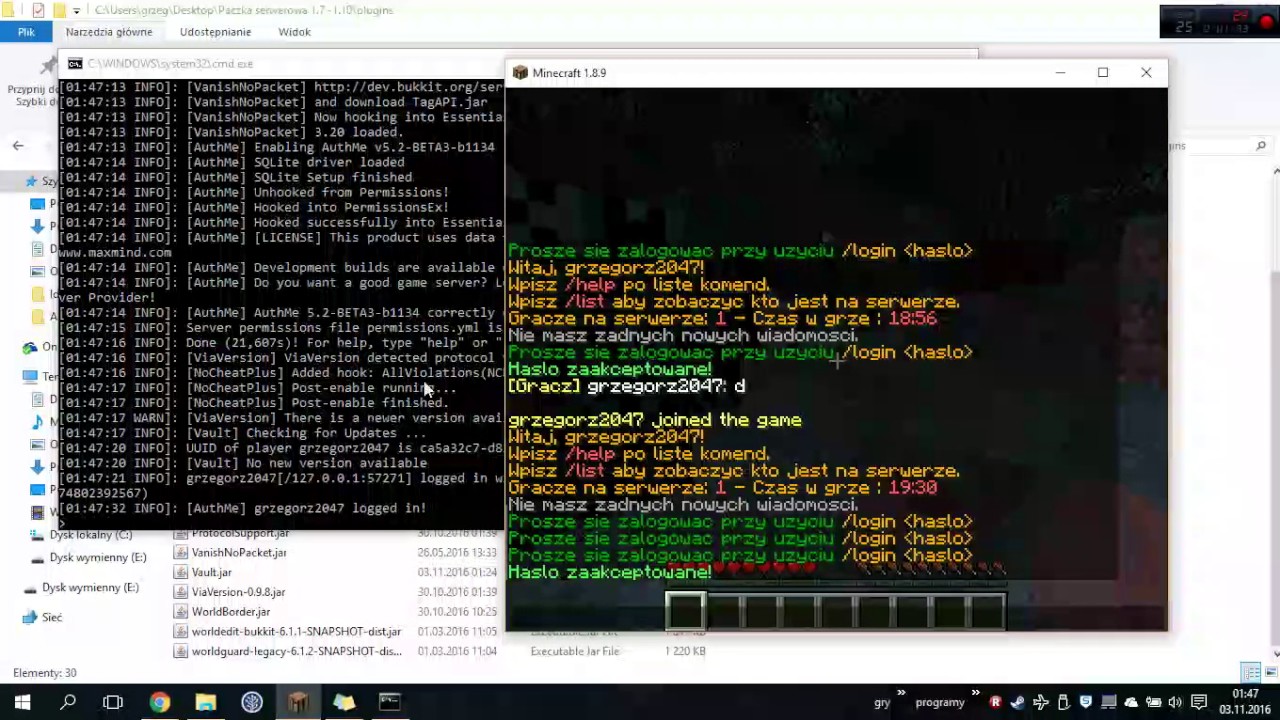Open Task View from the taskbar
The image size is (1280, 720).
coord(113,702)
